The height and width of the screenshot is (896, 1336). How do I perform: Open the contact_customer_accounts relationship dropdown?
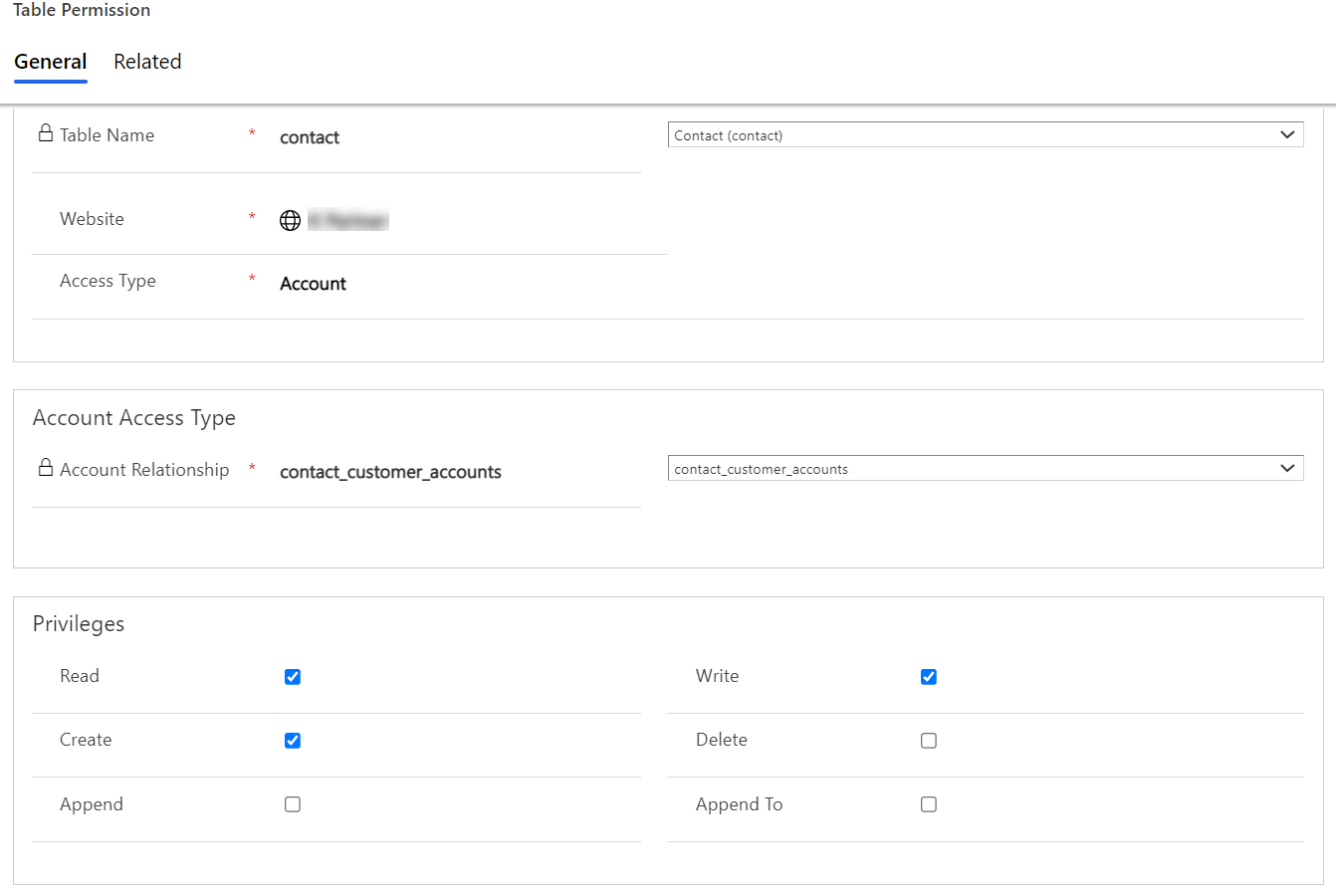coord(985,469)
